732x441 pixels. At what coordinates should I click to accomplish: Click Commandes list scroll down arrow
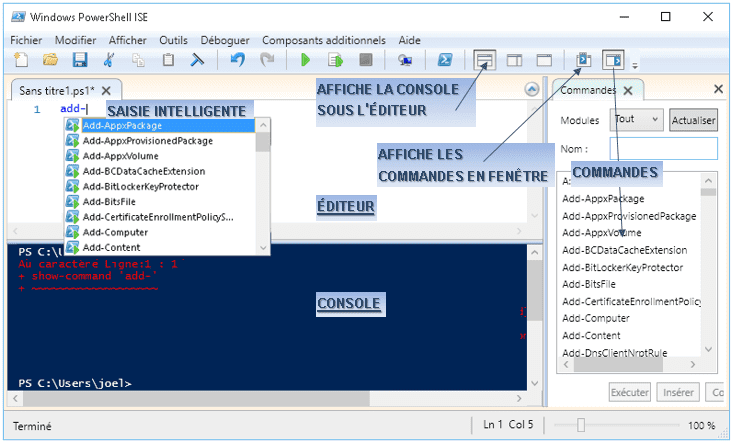(708, 350)
